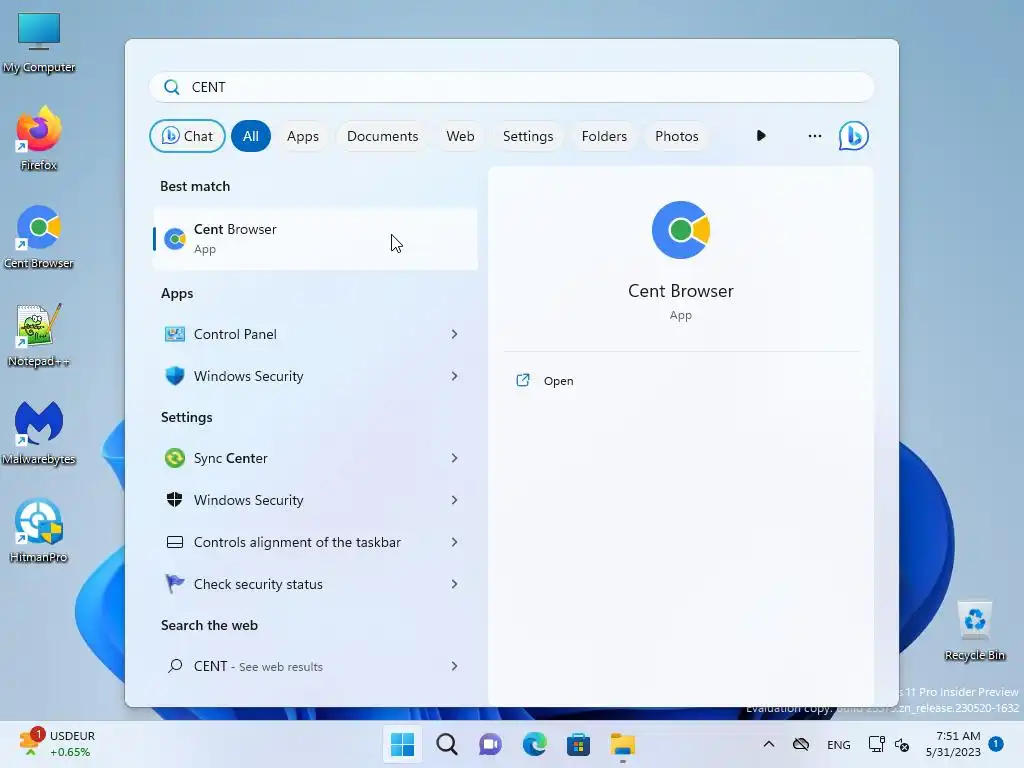Expand Check security status arrow

point(455,584)
